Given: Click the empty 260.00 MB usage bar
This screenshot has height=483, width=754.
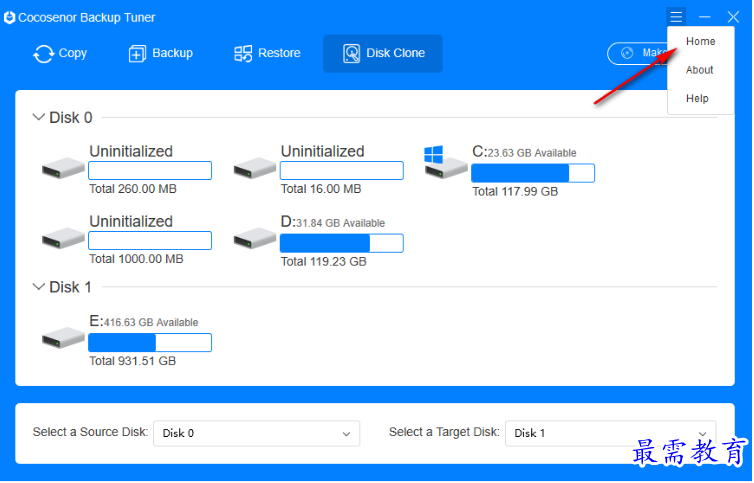Looking at the screenshot, I should 150,171.
